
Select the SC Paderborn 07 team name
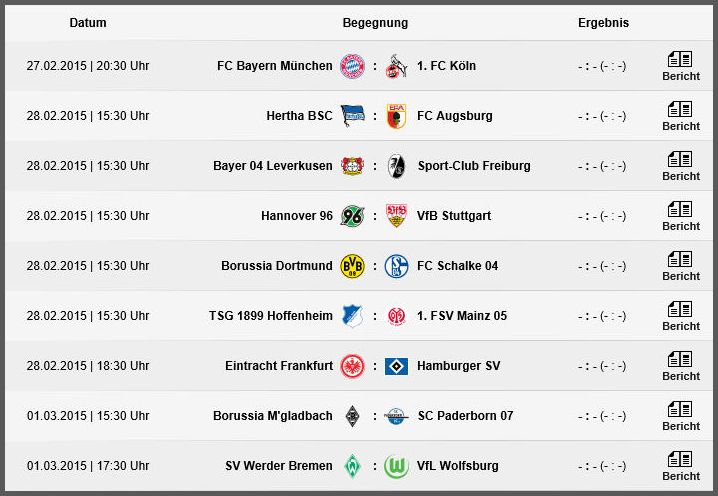pyautogui.click(x=465, y=416)
